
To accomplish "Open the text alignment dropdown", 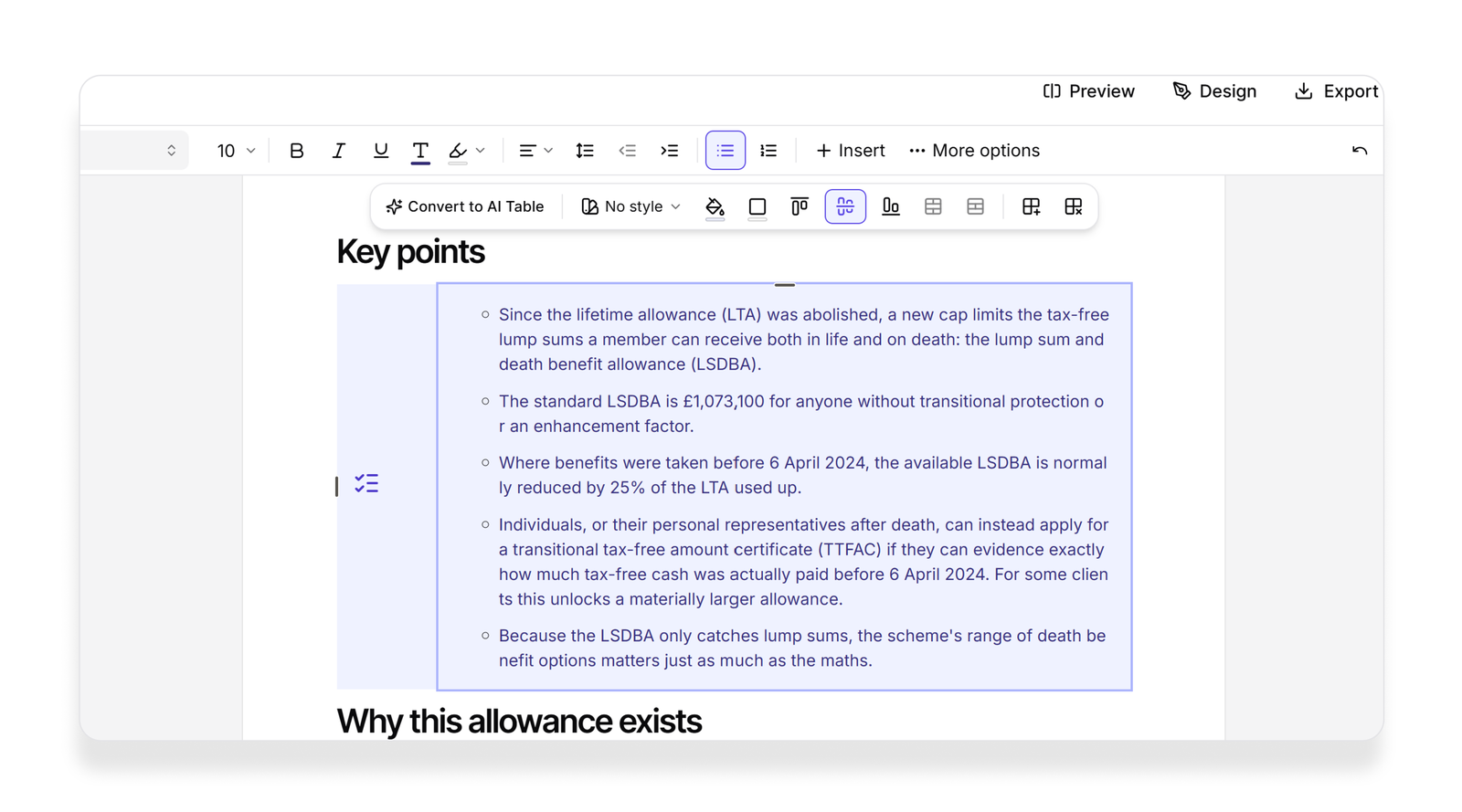I will click(x=535, y=151).
